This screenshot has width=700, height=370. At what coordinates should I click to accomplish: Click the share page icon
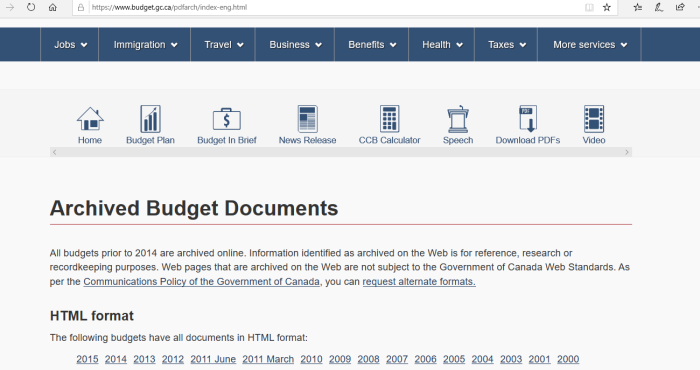[680, 7]
